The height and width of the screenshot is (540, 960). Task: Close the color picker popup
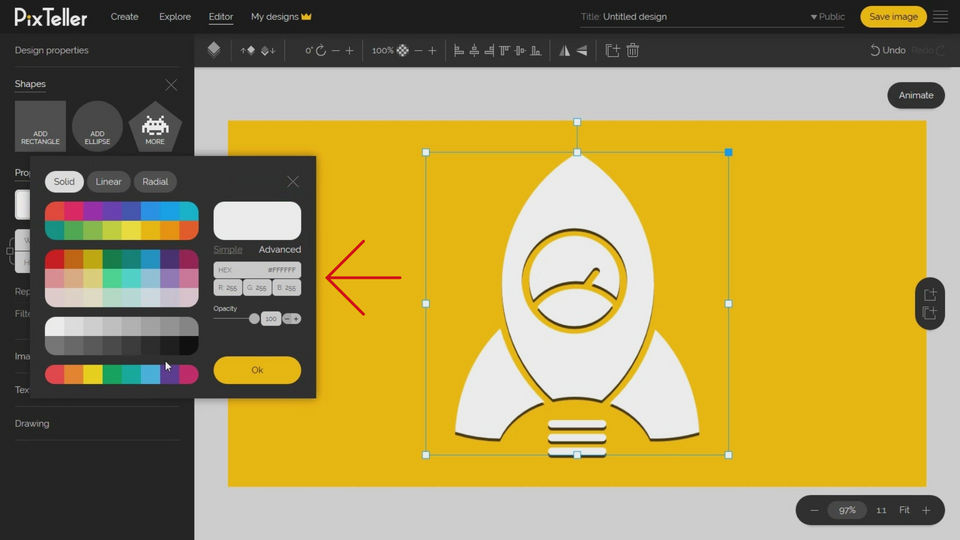coord(293,181)
